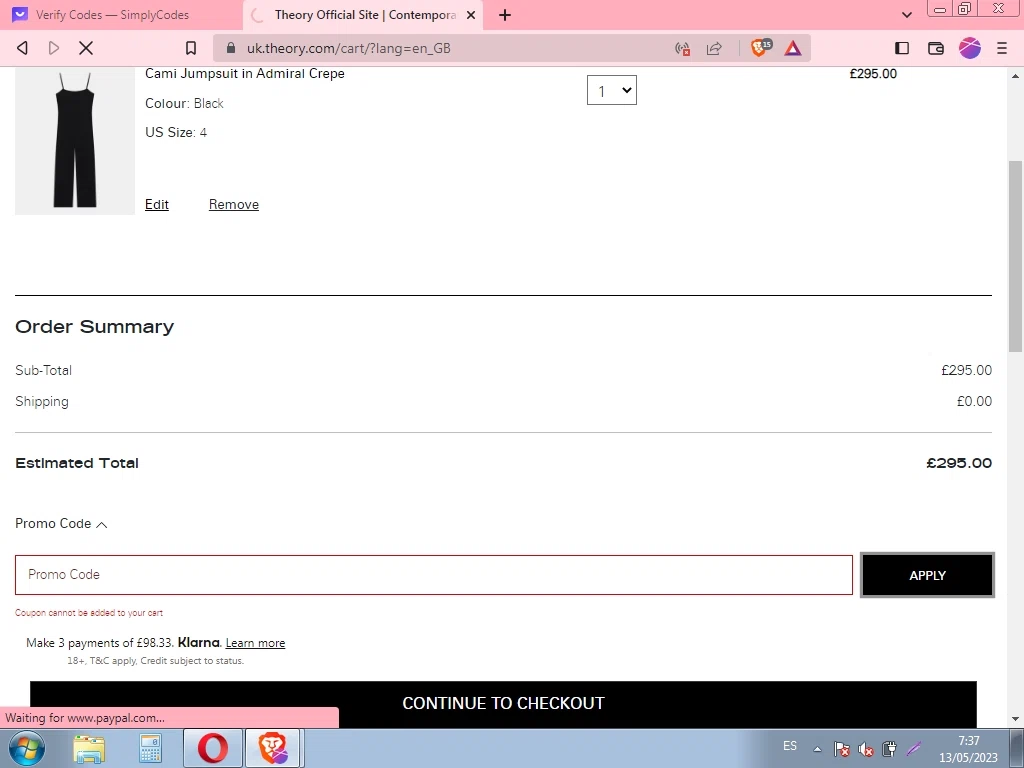1024x768 pixels.
Task: Open a new tab with the plus button
Action: click(x=505, y=15)
